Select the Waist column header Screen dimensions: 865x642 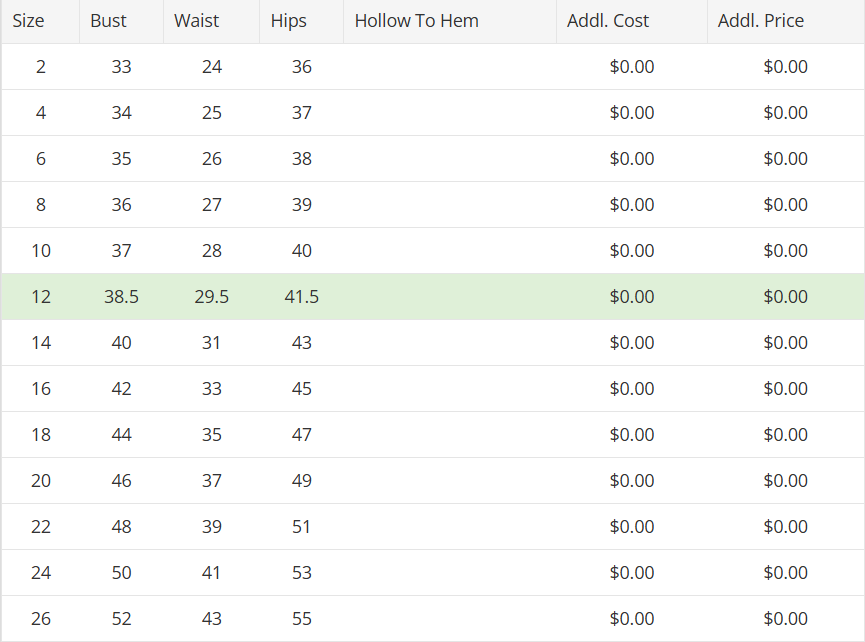(x=196, y=21)
